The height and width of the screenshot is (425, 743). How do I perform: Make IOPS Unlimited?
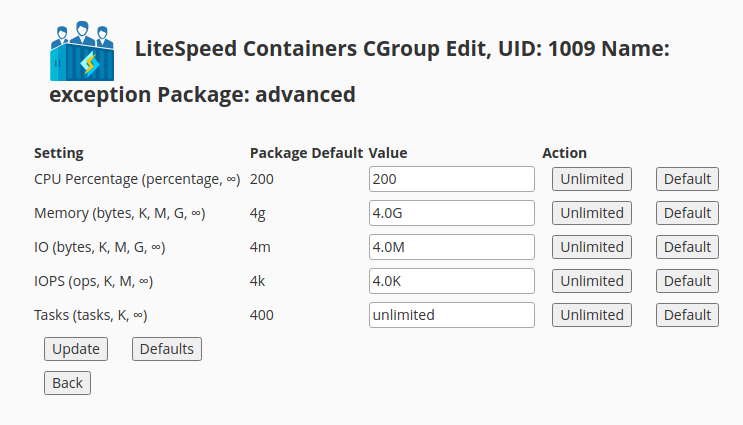coord(591,281)
